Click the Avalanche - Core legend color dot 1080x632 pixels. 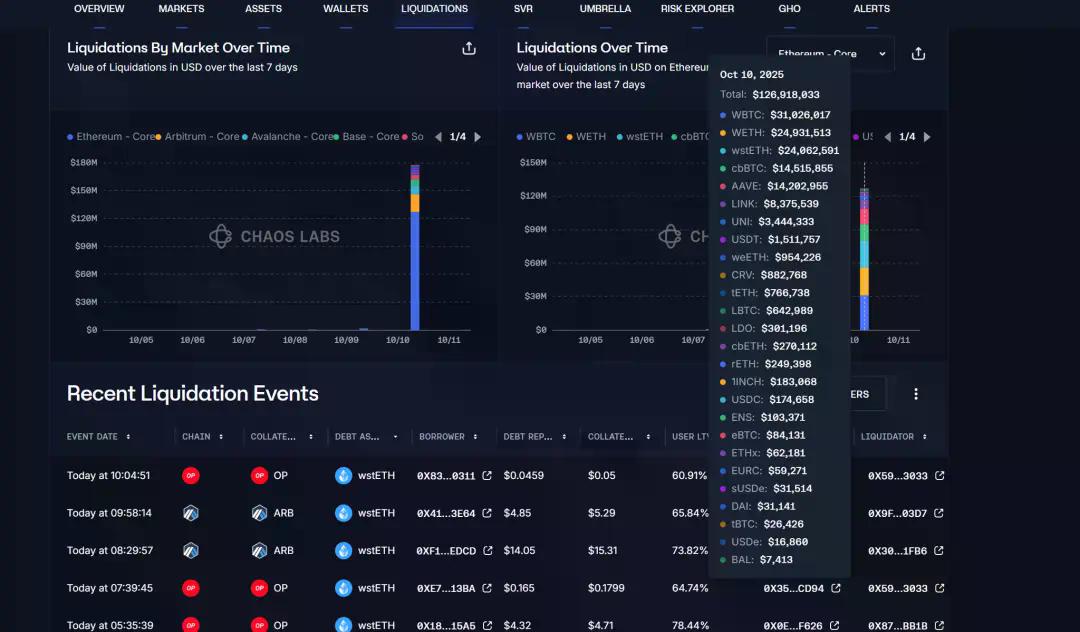coord(246,137)
